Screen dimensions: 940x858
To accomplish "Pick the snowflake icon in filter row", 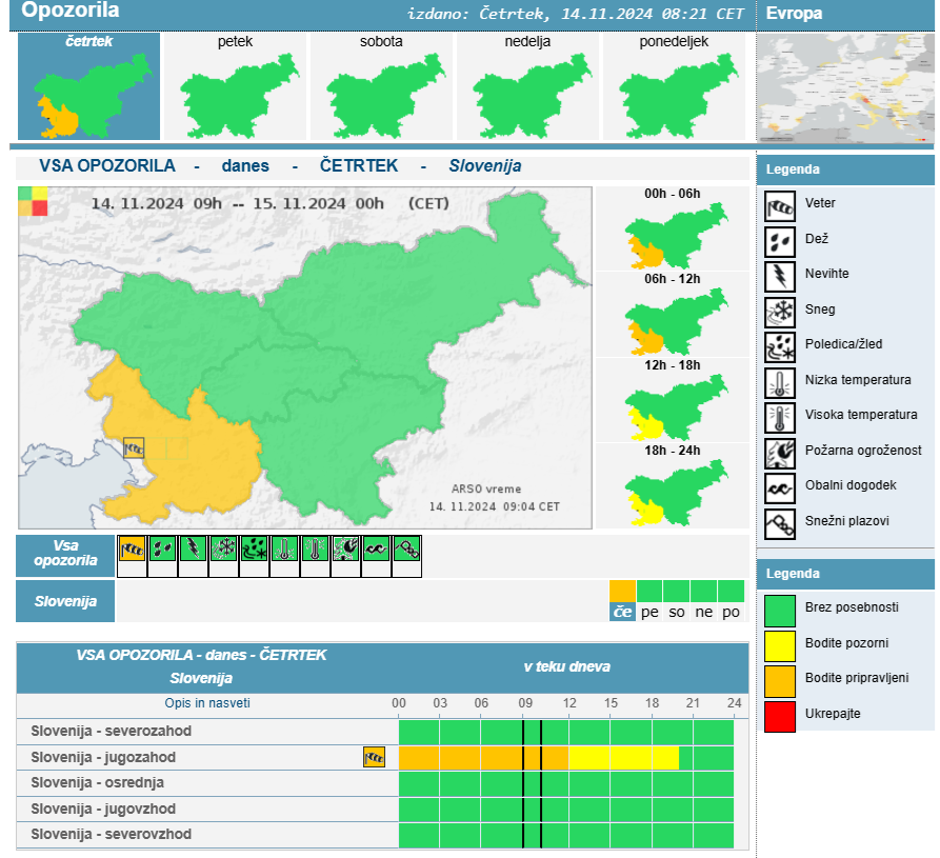I will (x=224, y=549).
